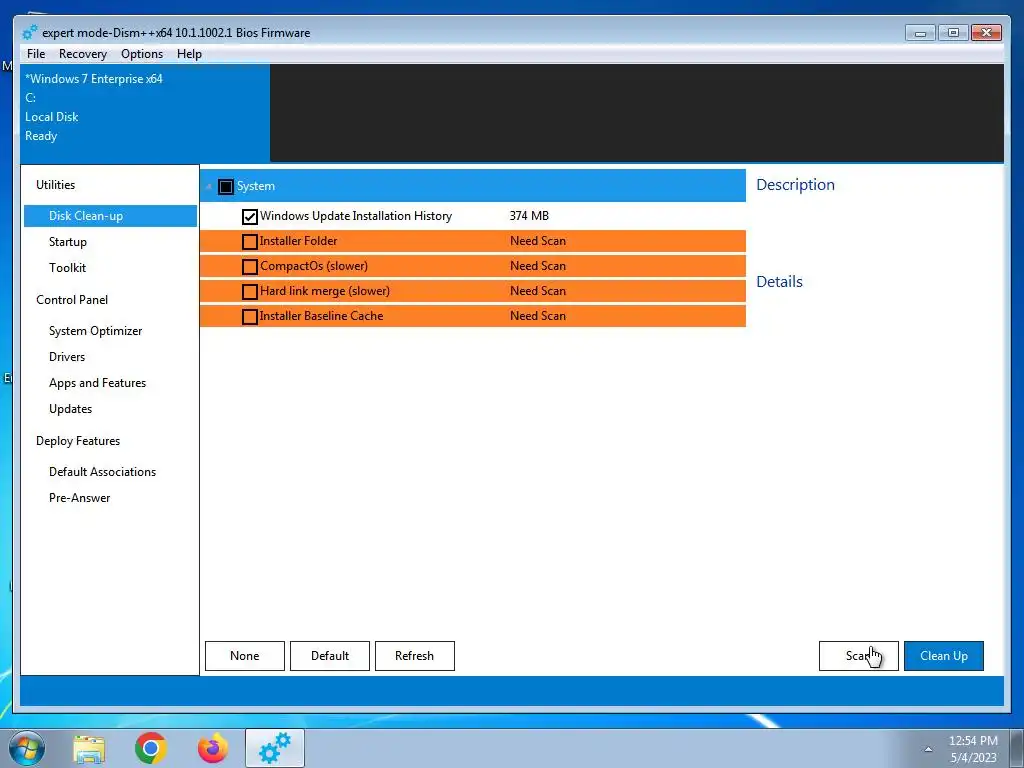Check the Installer Folder checkbox
Screen dimensions: 1024x768
pos(249,242)
